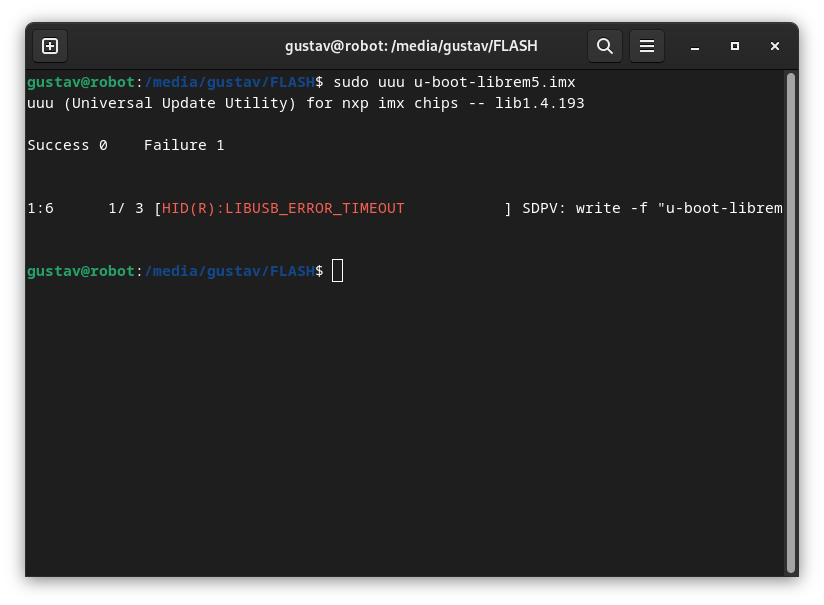Open the hamburger main menu
824x605 pixels.
click(647, 46)
